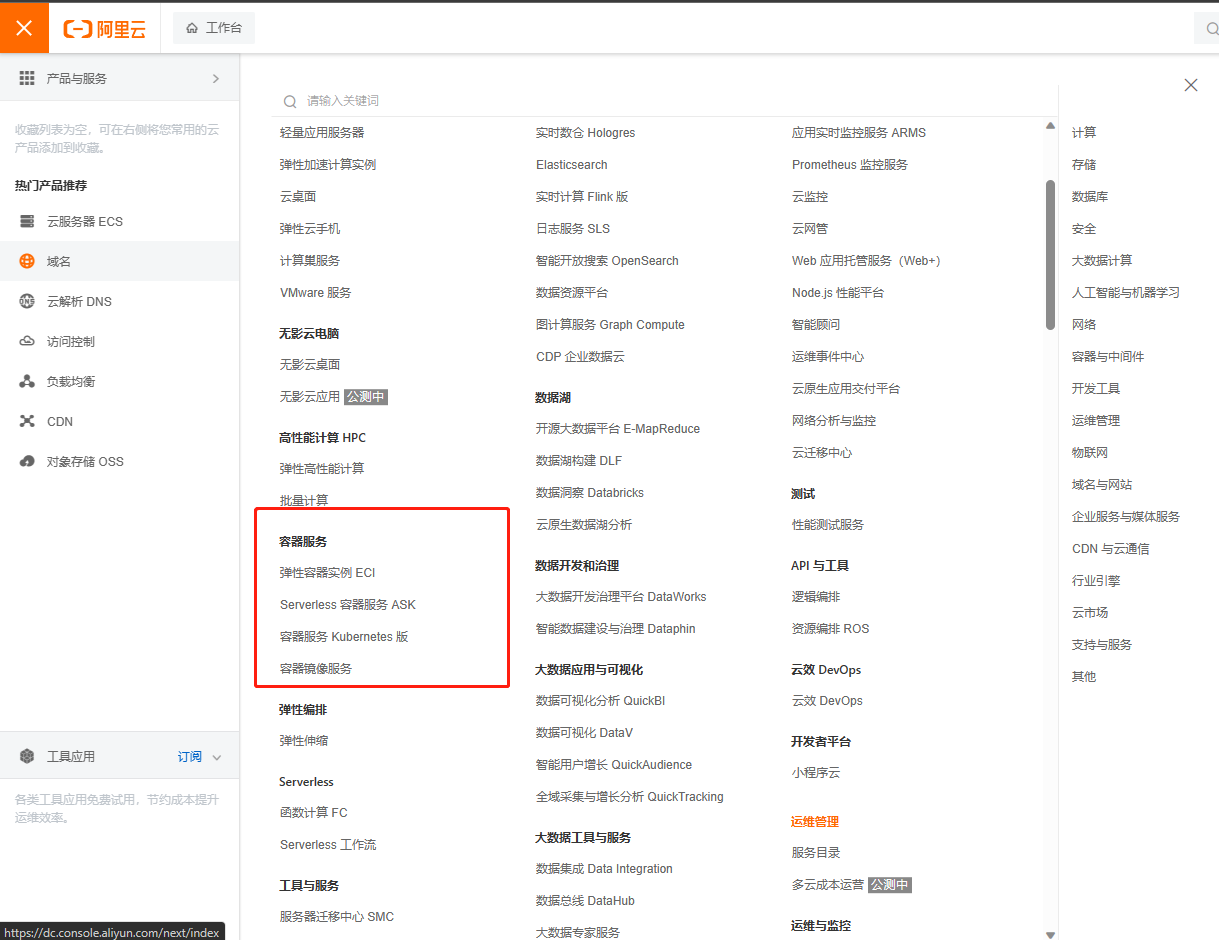Click the 域名 globe icon
Screen dimensions: 1219x940
click(x=27, y=261)
